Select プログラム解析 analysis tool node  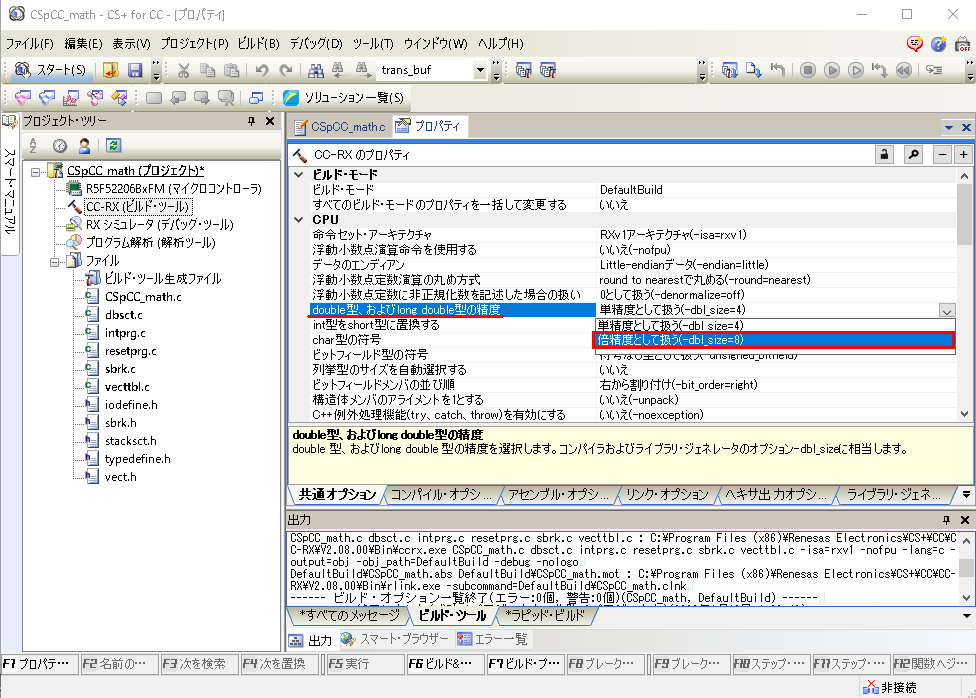[x=150, y=243]
